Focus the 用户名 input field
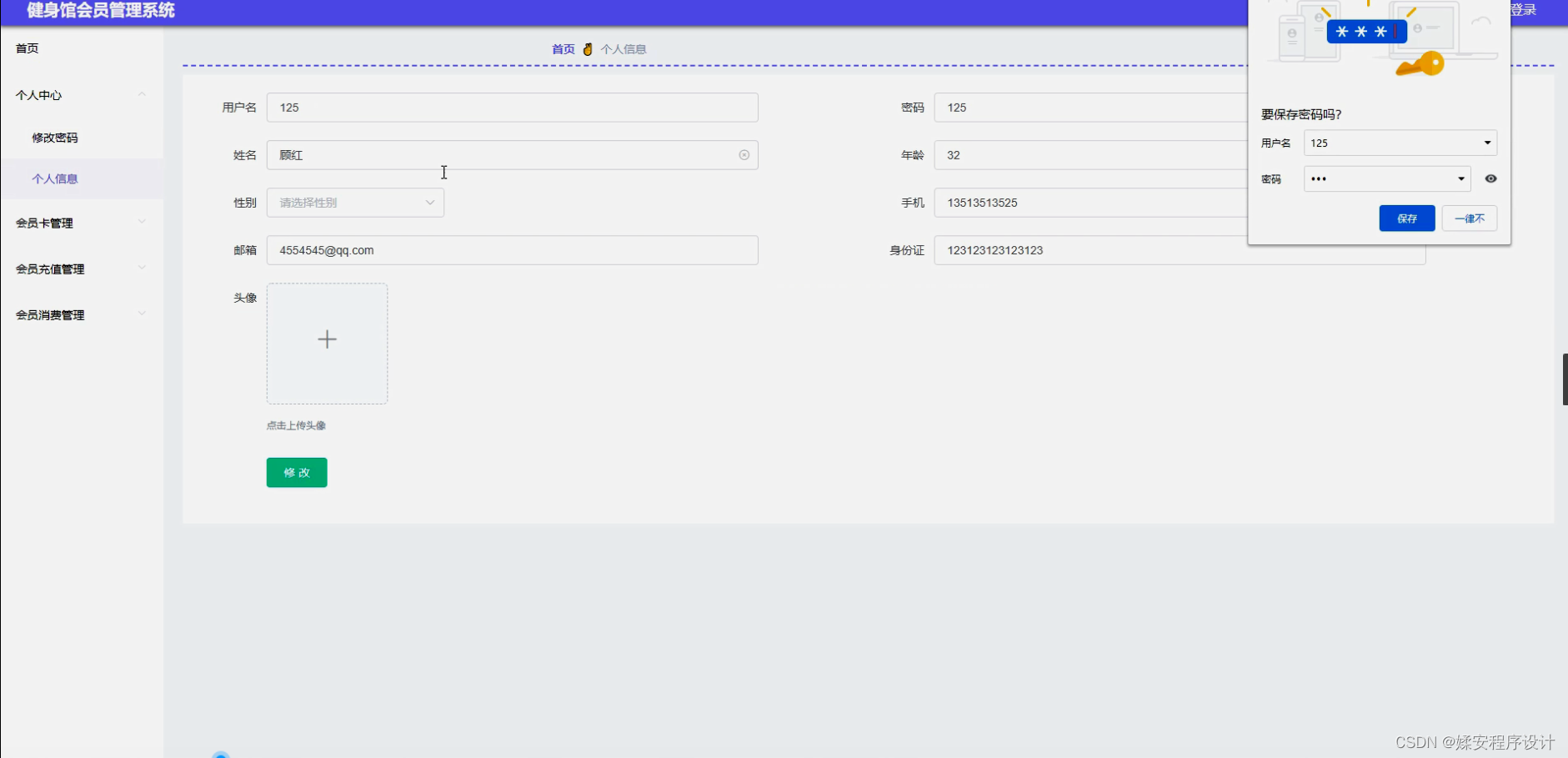Image resolution: width=1568 pixels, height=758 pixels. coord(513,108)
